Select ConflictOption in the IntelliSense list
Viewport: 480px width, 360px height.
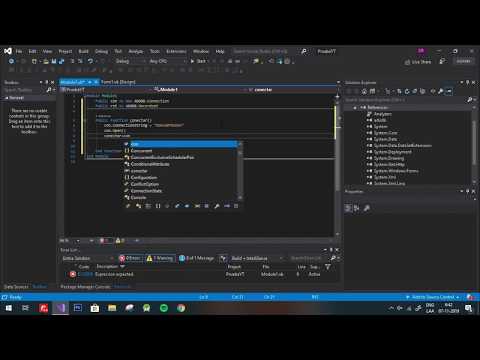pyautogui.click(x=145, y=184)
